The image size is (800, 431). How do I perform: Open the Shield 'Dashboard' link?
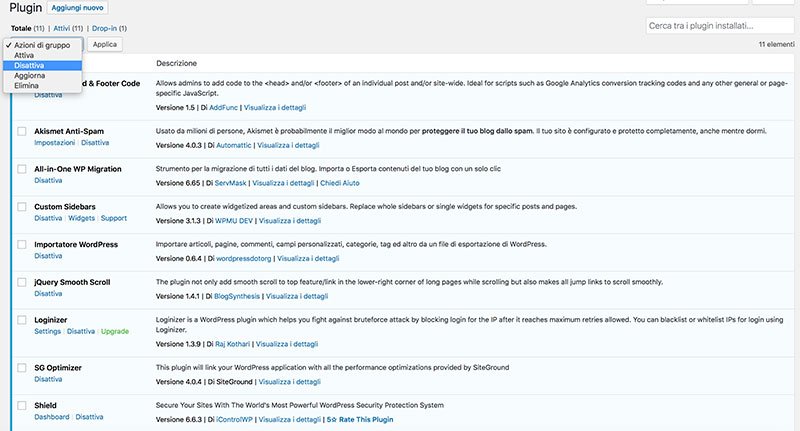click(51, 416)
